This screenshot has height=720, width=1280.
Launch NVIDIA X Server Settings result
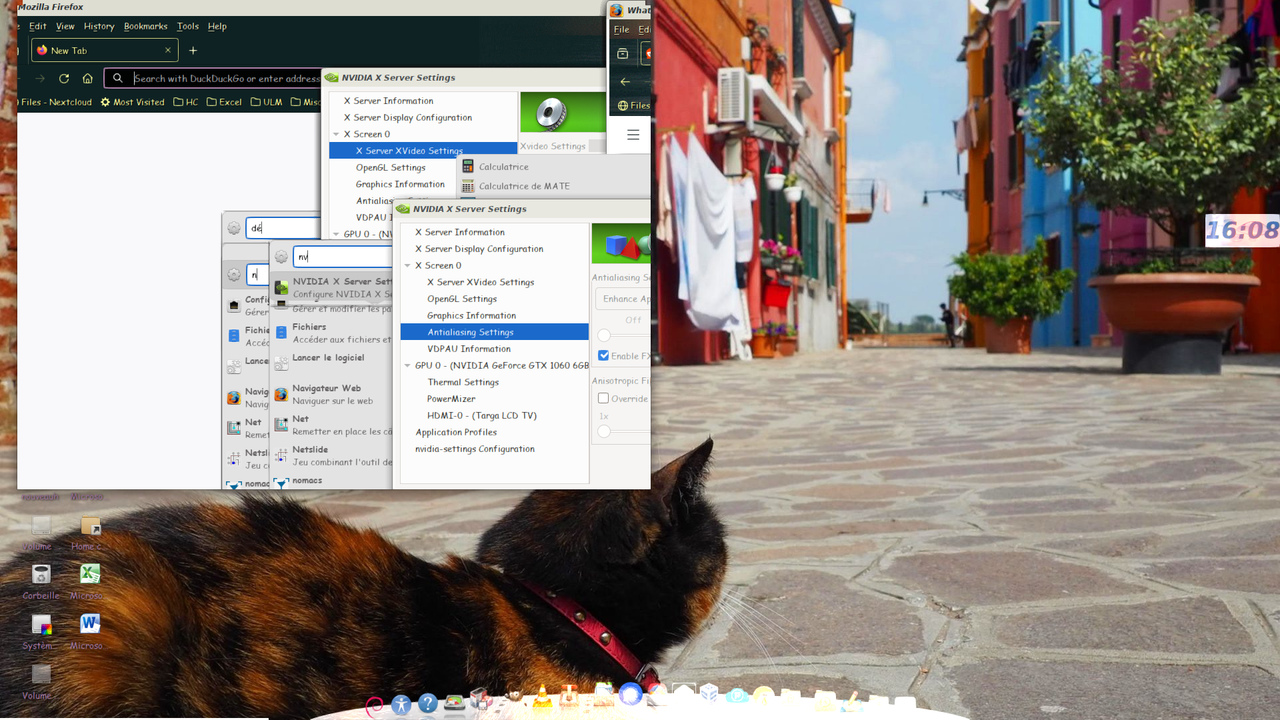pos(332,287)
